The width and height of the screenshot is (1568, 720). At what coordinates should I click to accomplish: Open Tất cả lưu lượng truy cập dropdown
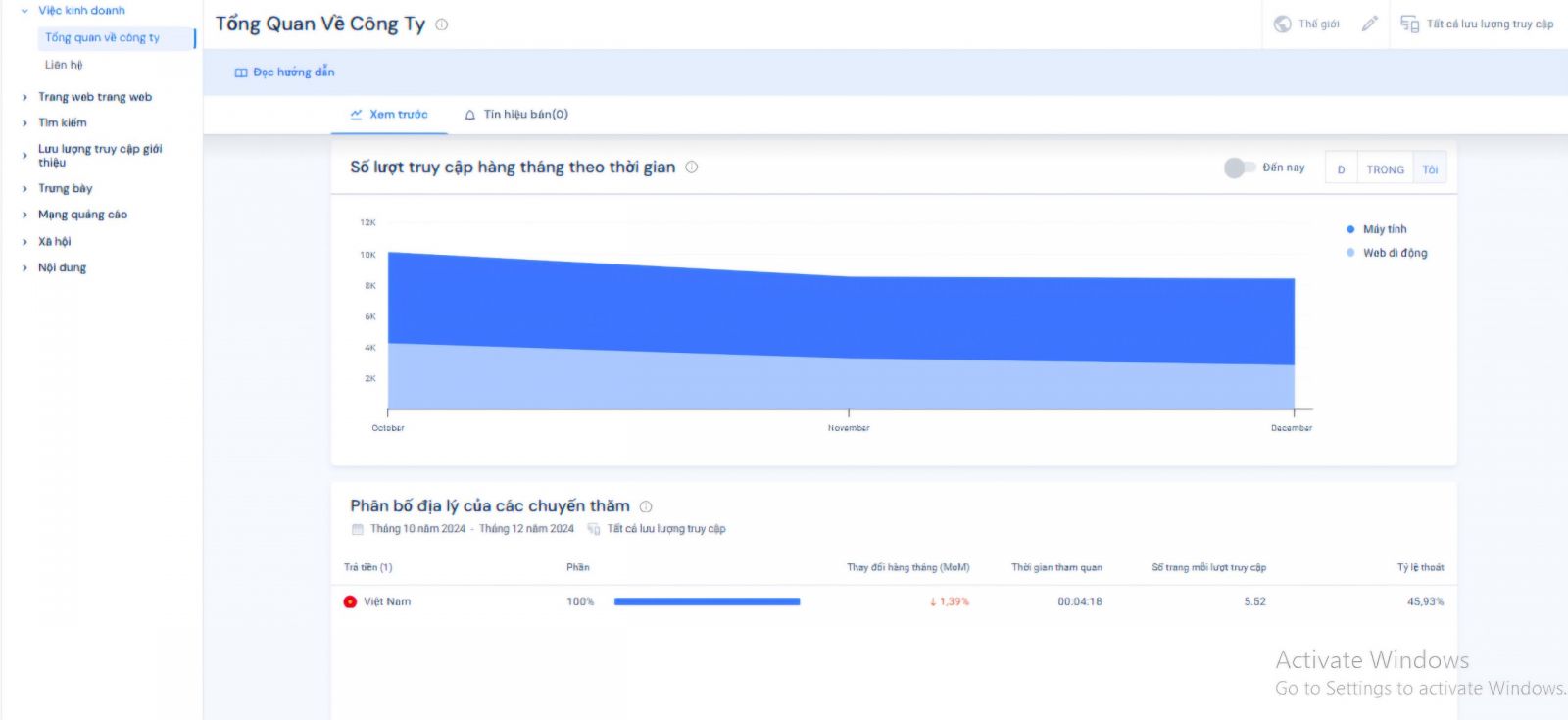(x=1477, y=24)
